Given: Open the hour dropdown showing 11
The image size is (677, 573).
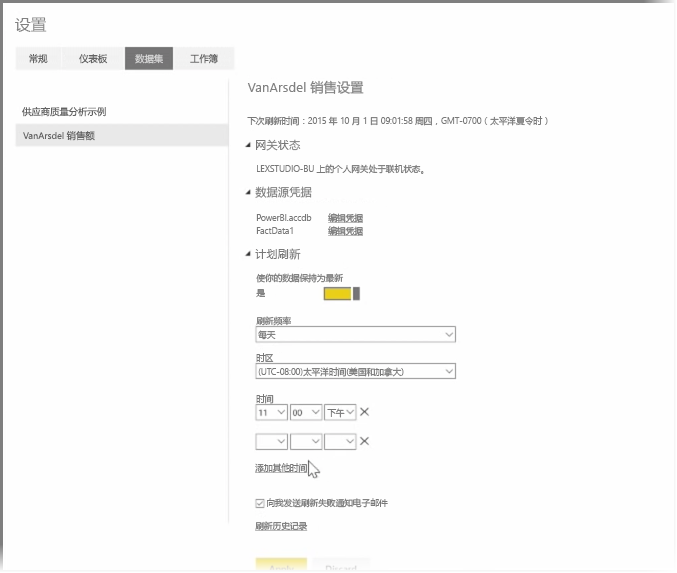Looking at the screenshot, I should point(271,412).
